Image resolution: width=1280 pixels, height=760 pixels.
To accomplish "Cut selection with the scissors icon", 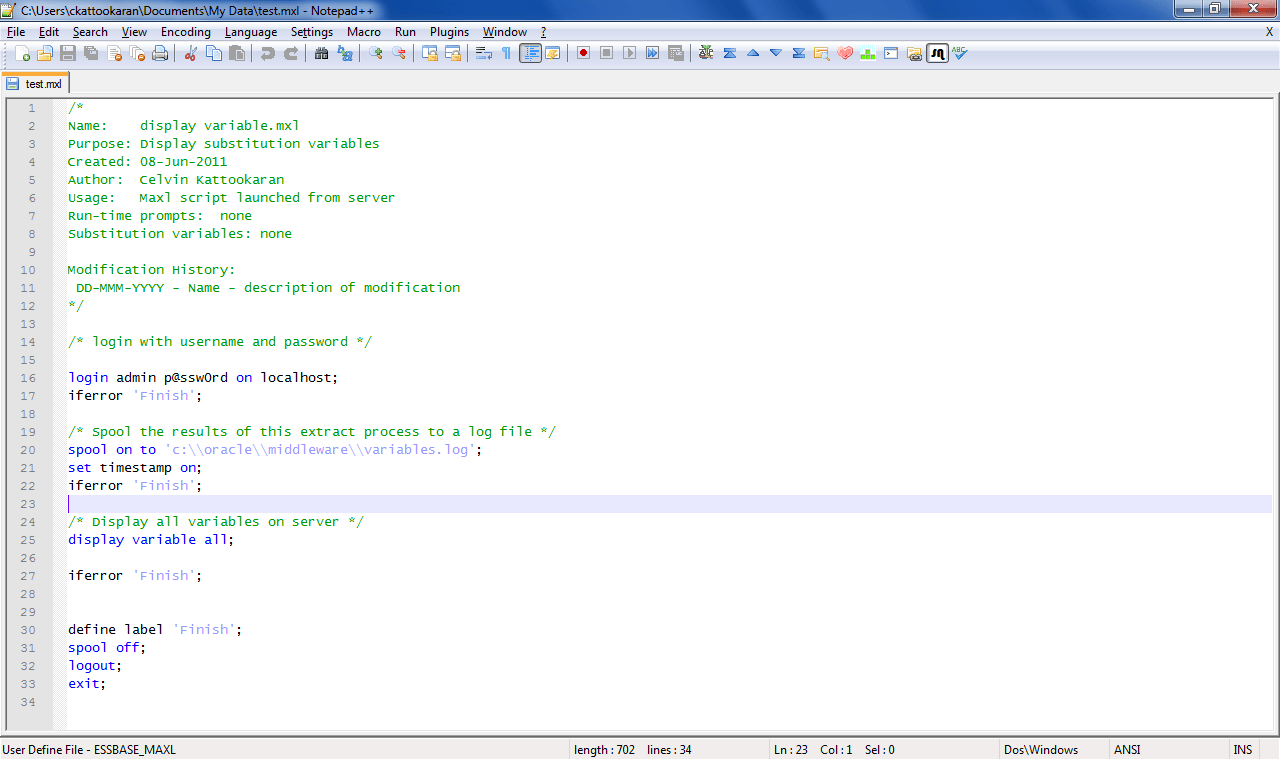I will (190, 53).
